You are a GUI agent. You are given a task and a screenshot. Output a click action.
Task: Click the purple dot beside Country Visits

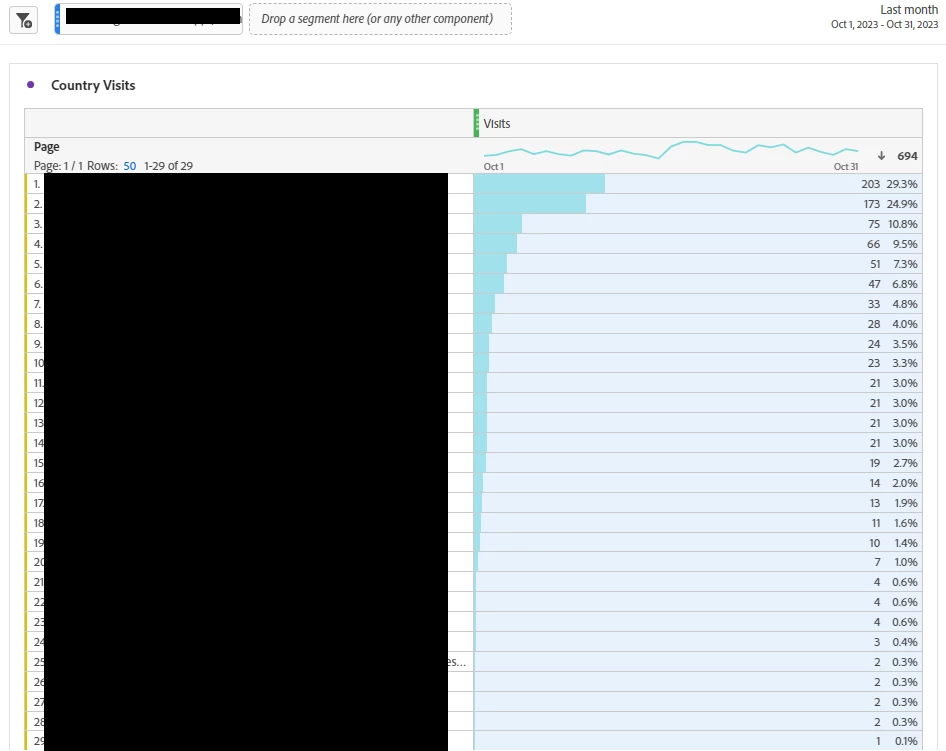(x=31, y=85)
